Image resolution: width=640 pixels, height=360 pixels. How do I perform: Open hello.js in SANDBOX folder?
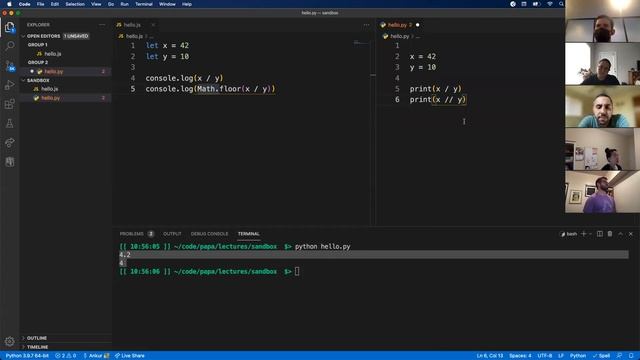(x=49, y=89)
